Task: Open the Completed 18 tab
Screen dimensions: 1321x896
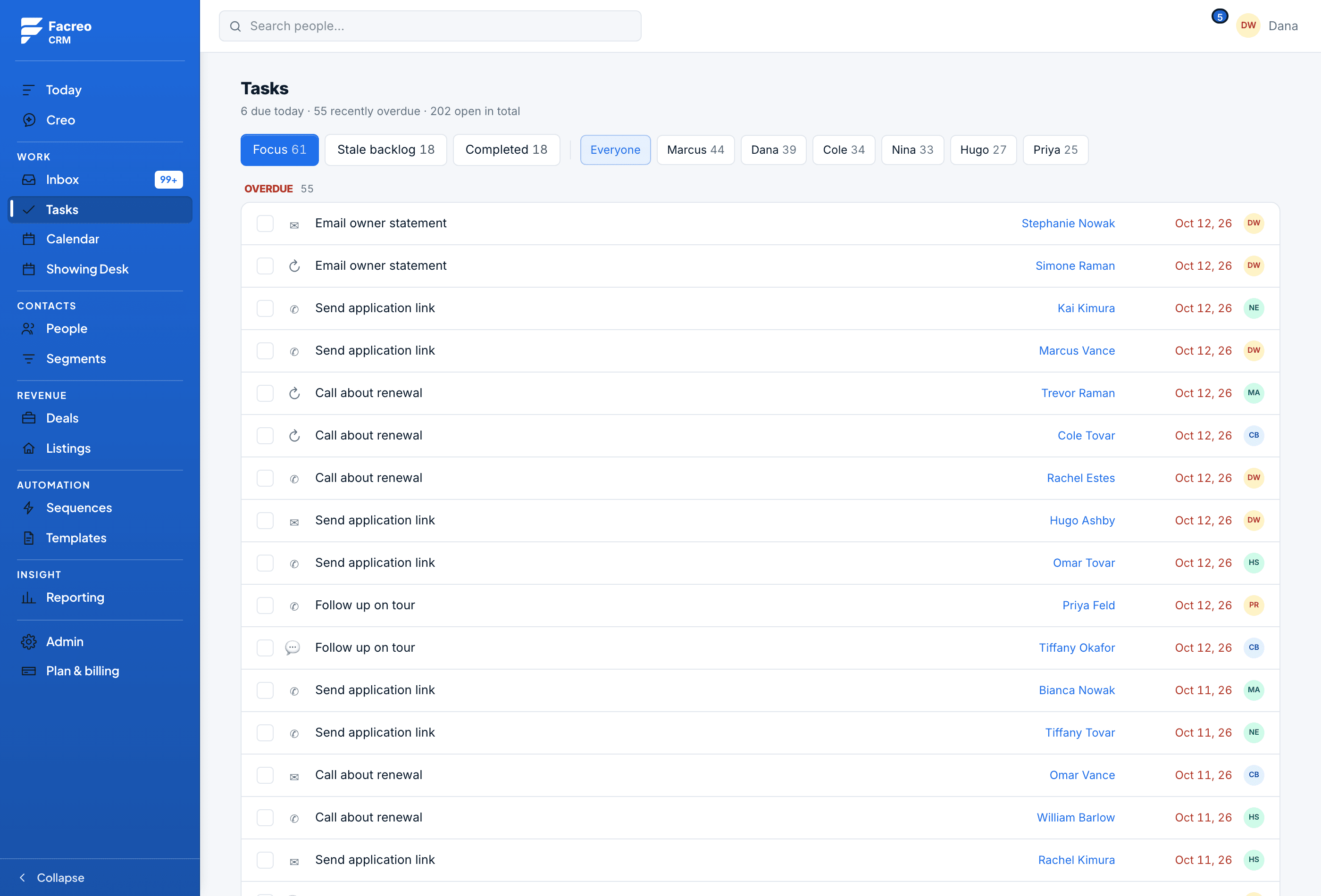Action: click(x=506, y=150)
